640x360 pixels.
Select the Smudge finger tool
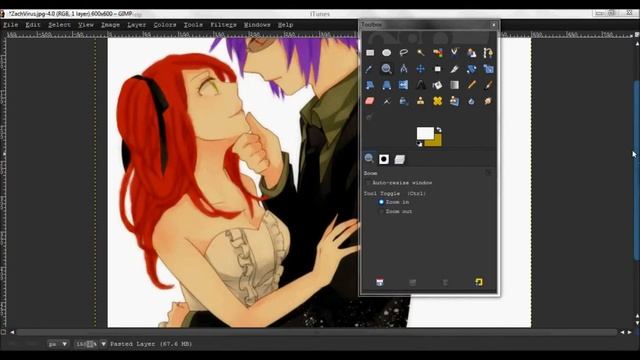(488, 101)
